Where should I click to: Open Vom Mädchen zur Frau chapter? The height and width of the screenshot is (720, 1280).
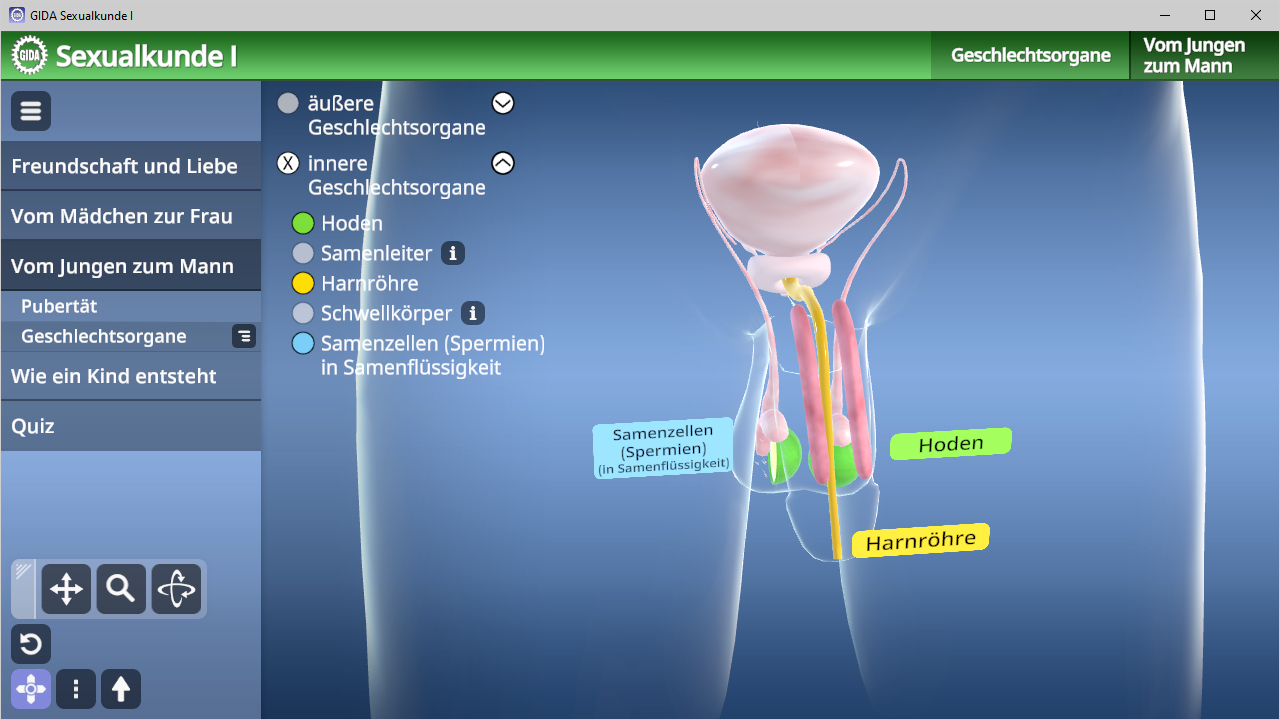131,216
